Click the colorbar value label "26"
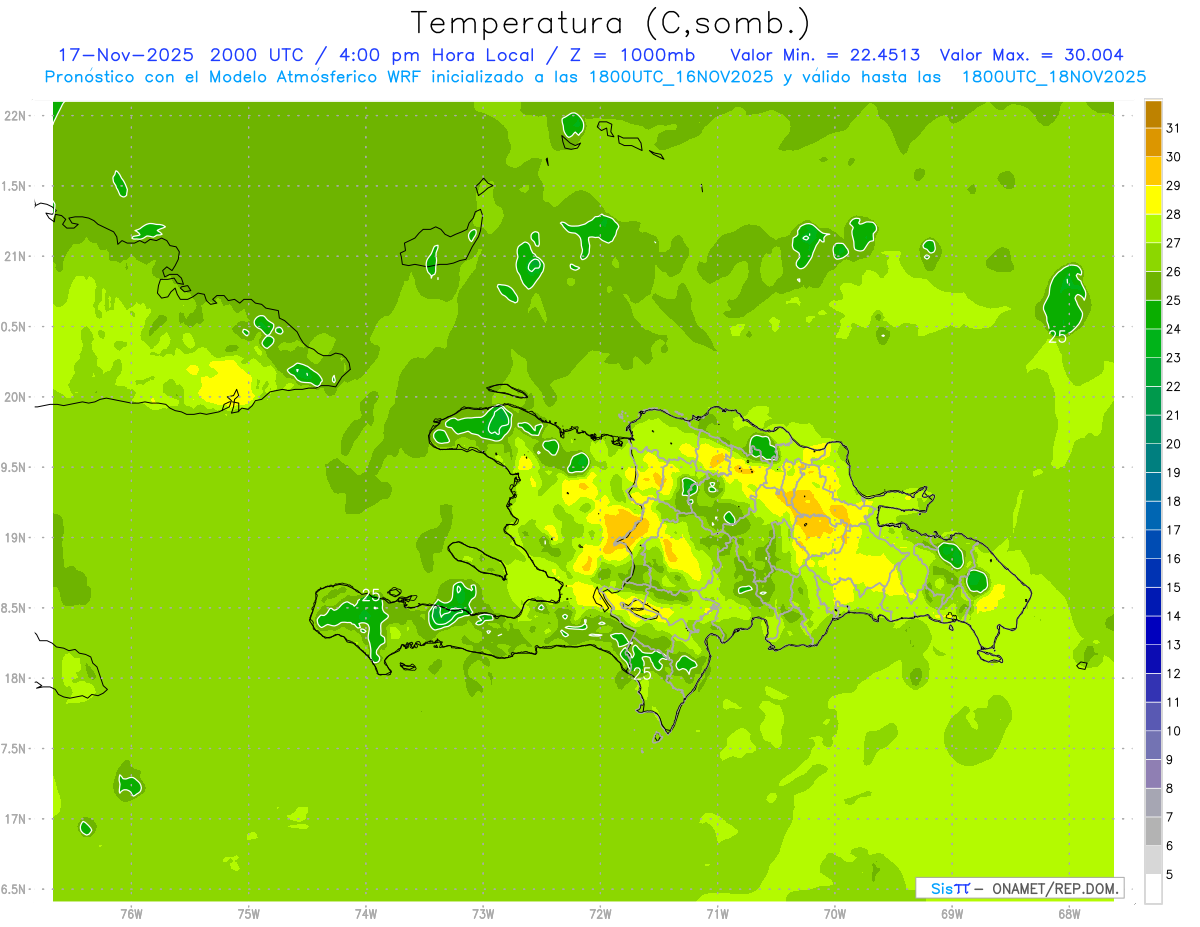 [x=1174, y=272]
